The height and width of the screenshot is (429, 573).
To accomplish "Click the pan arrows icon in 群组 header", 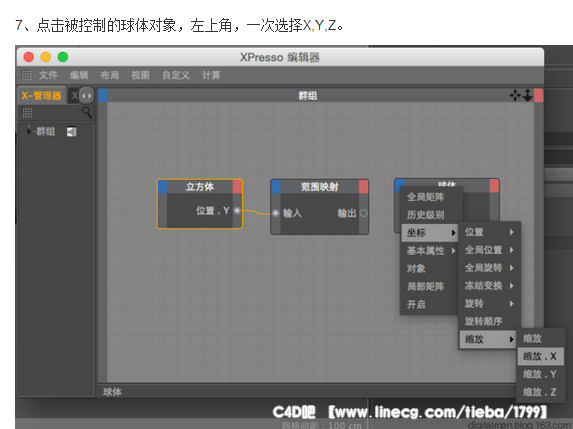I will click(x=515, y=95).
